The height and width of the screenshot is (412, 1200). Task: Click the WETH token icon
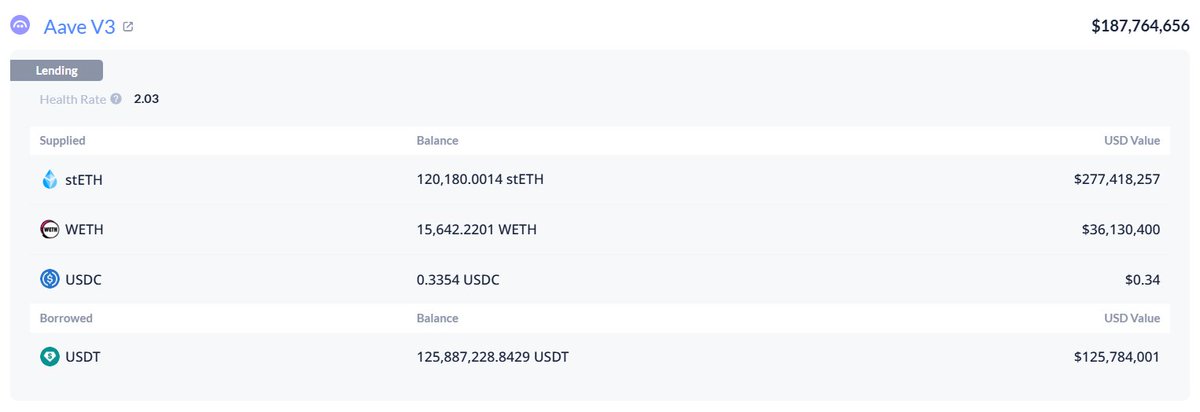(50, 230)
